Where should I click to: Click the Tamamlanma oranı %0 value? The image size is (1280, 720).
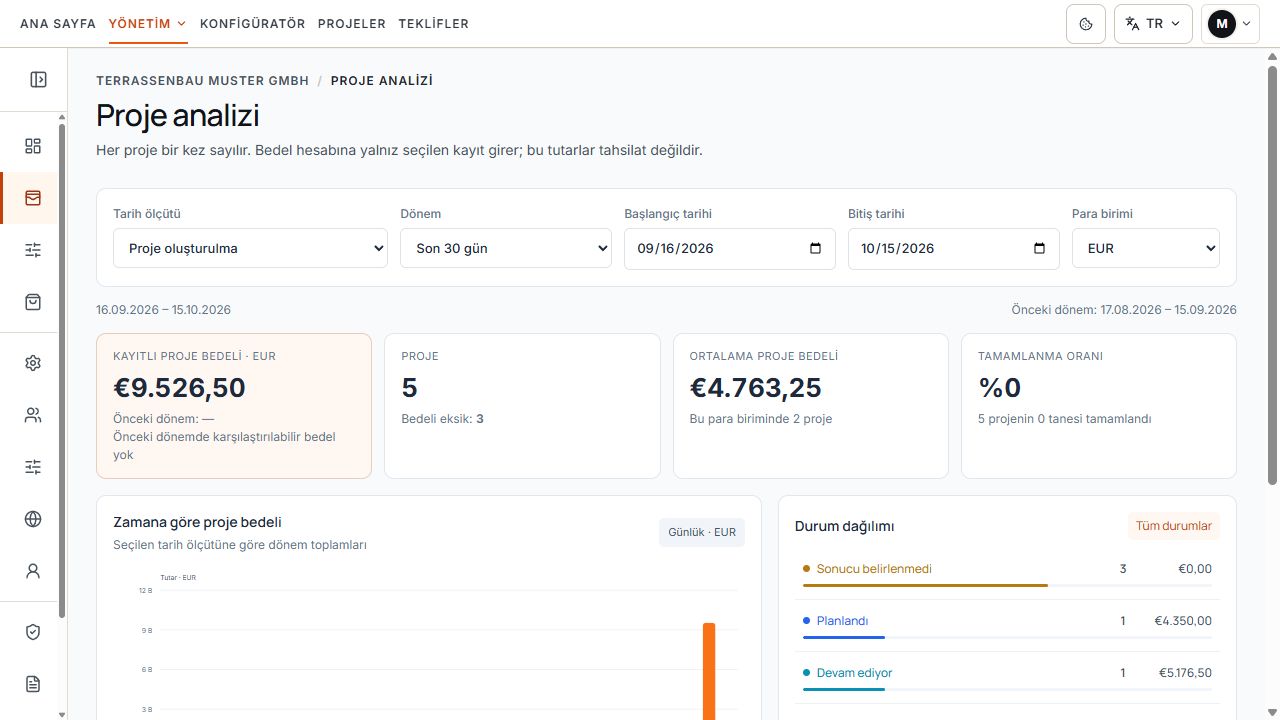tap(1000, 388)
